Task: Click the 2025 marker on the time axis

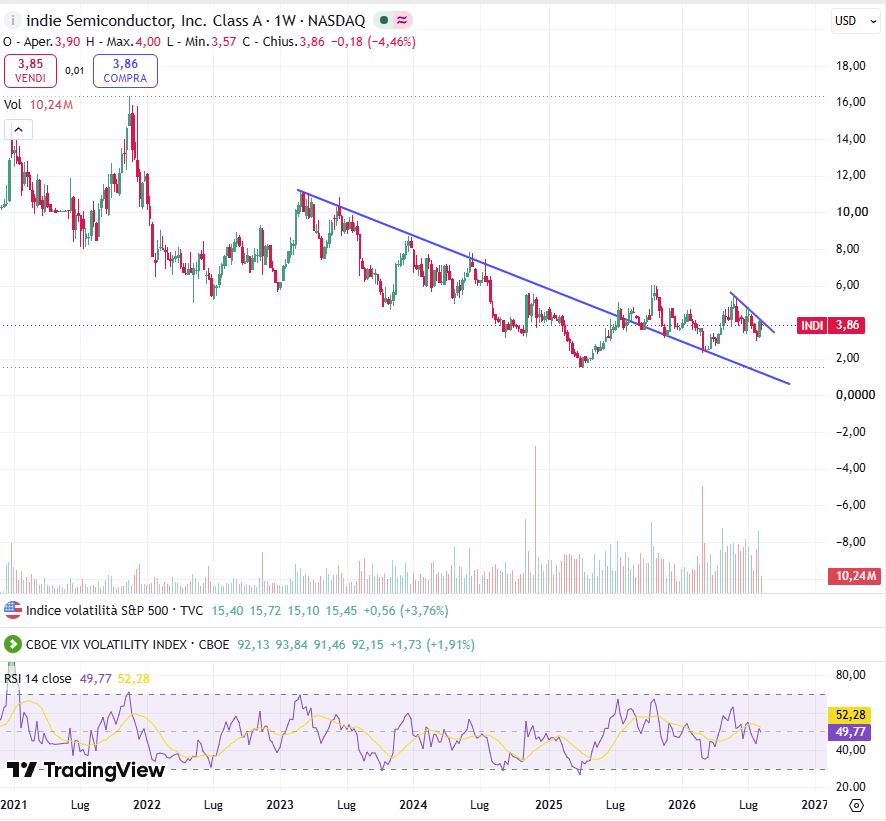Action: pyautogui.click(x=549, y=805)
